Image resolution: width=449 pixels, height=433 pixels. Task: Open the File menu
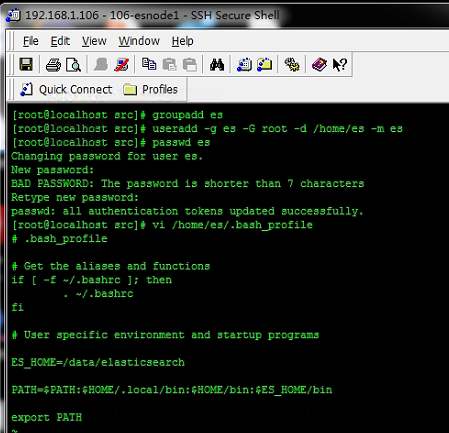(x=31, y=41)
